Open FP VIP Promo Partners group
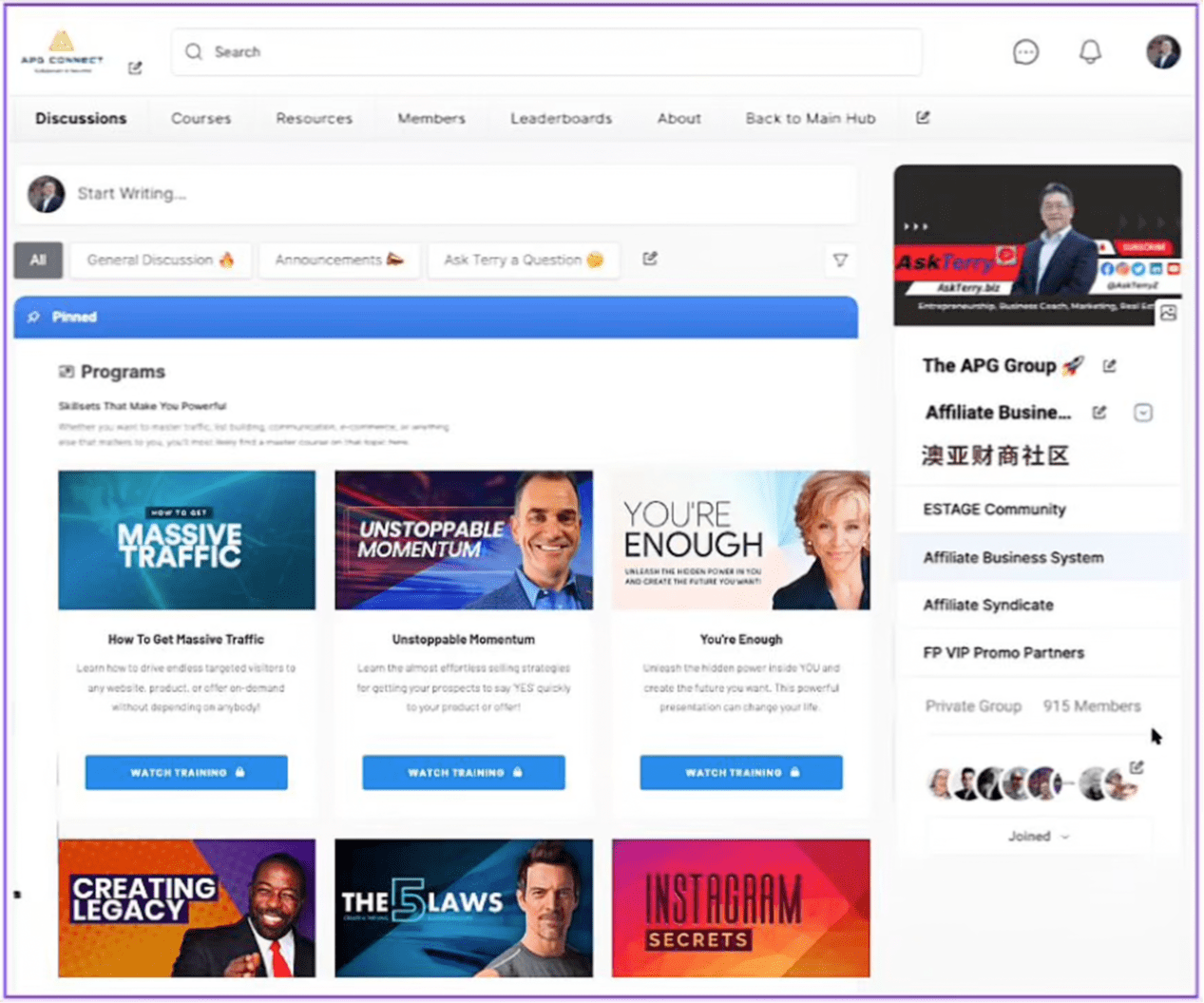Image resolution: width=1204 pixels, height=1003 pixels. pyautogui.click(x=1038, y=652)
